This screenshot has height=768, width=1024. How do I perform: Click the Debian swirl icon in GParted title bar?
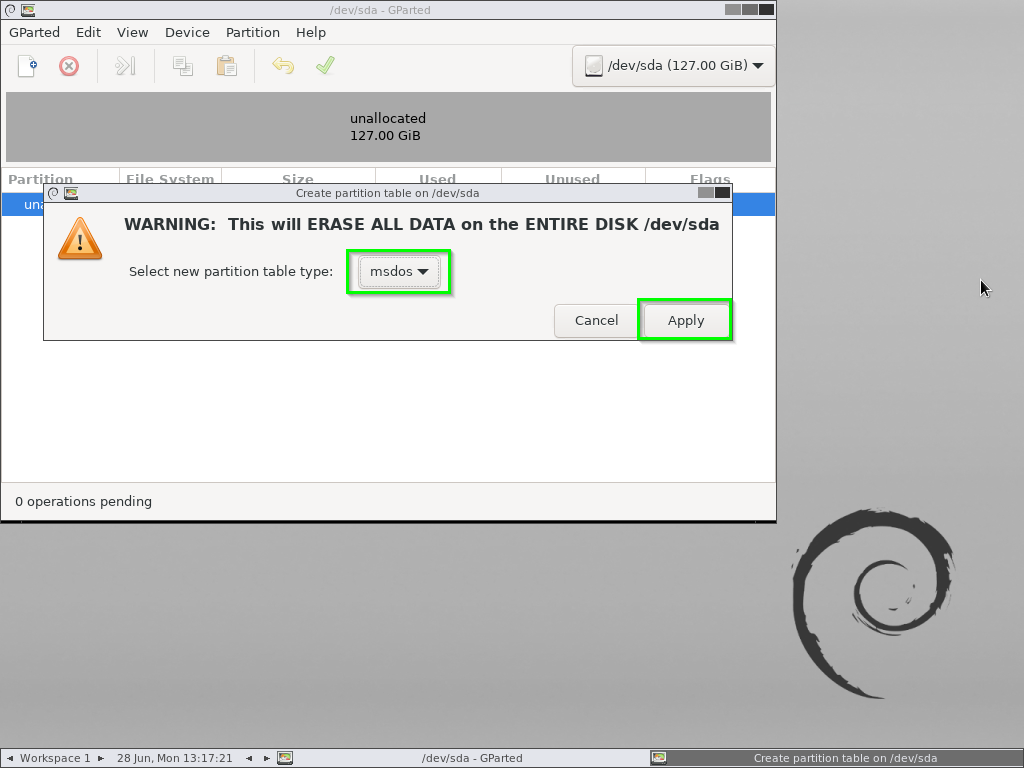point(10,10)
